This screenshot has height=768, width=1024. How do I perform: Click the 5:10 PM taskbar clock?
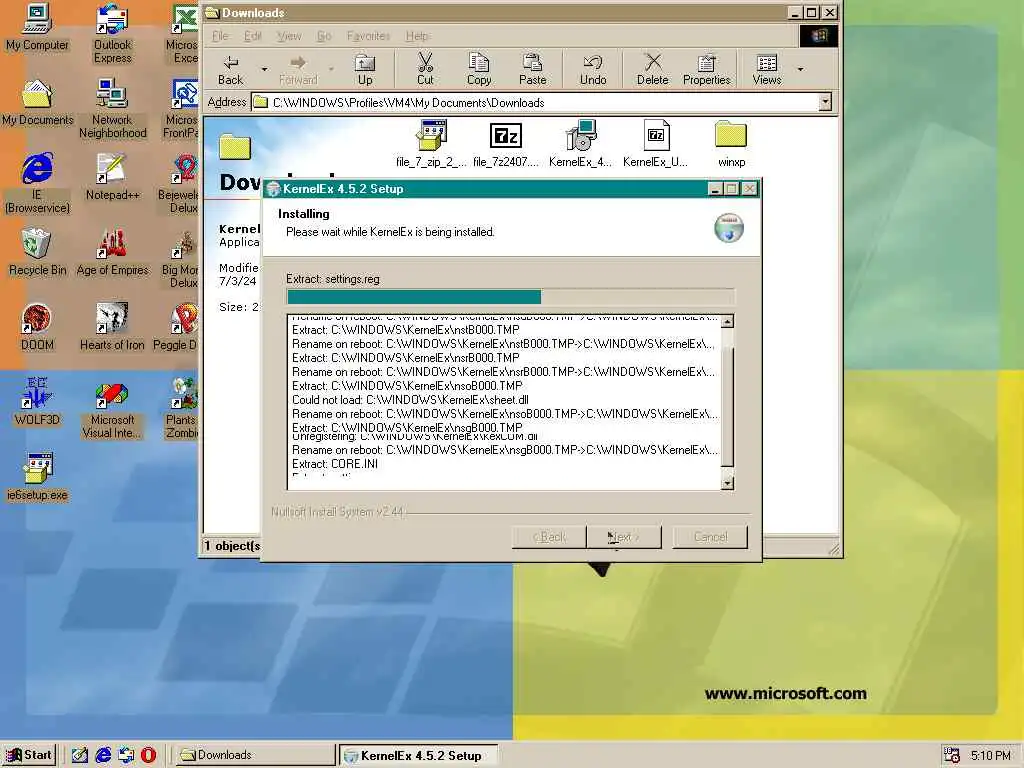tap(991, 756)
